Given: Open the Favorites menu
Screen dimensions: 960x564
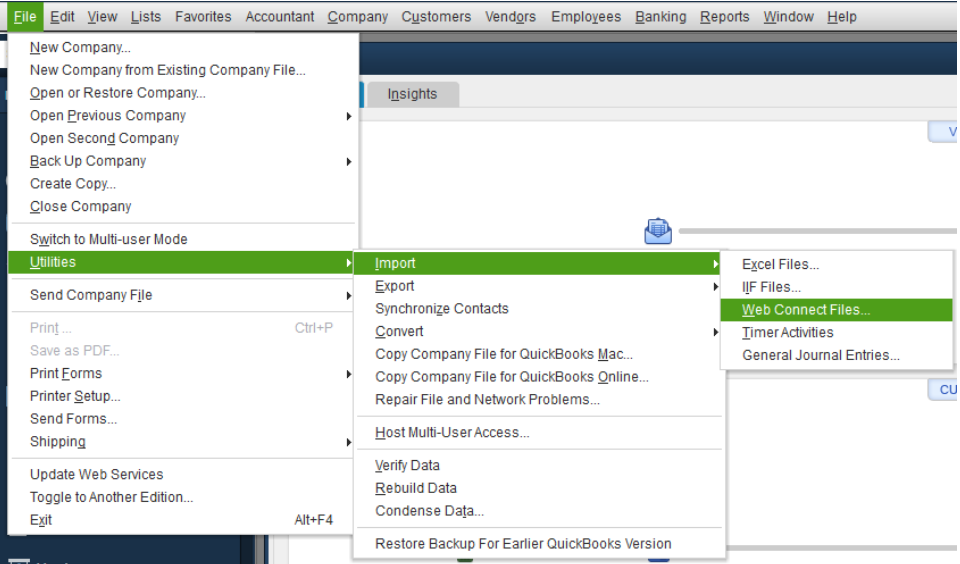Looking at the screenshot, I should pyautogui.click(x=203, y=17).
